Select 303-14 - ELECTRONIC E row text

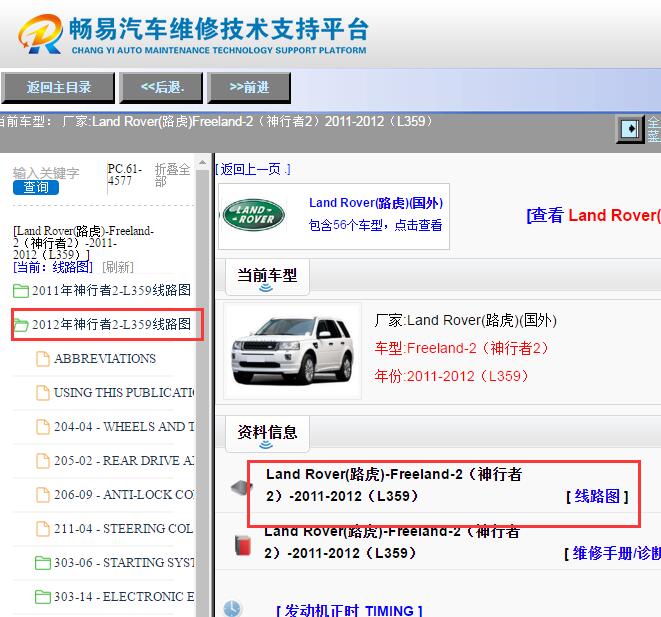[124, 597]
